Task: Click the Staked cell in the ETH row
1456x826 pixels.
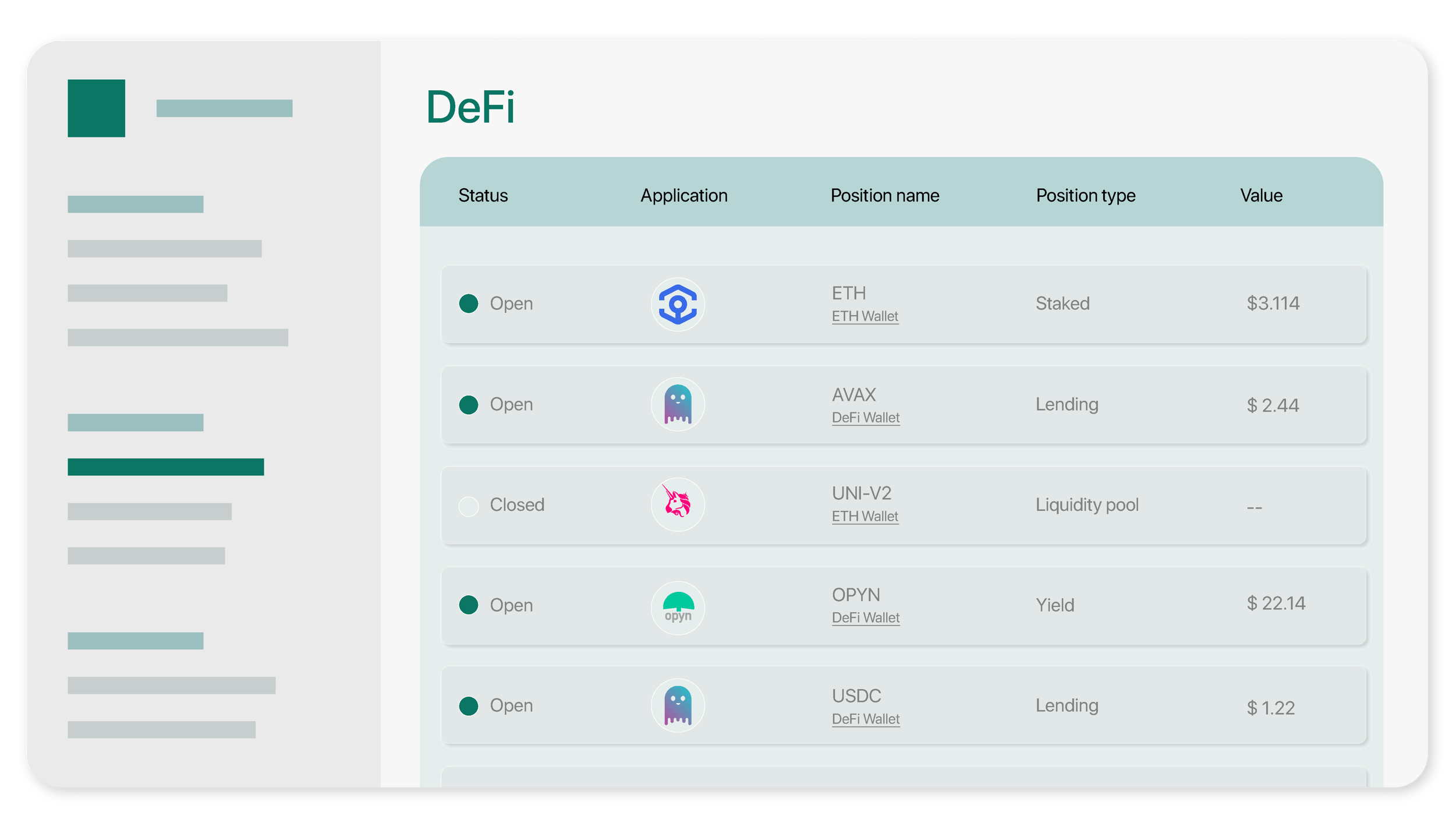Action: coord(1062,303)
